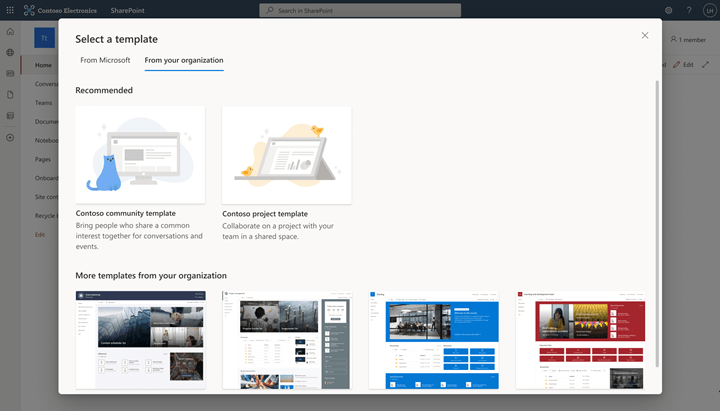This screenshot has width=720, height=411.
Task: Choose the blue Training template thumbnail
Action: [433, 340]
